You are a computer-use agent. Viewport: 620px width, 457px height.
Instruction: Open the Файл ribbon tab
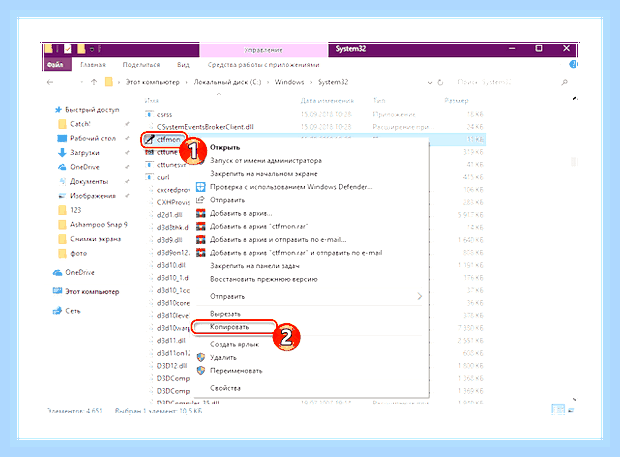pos(56,64)
